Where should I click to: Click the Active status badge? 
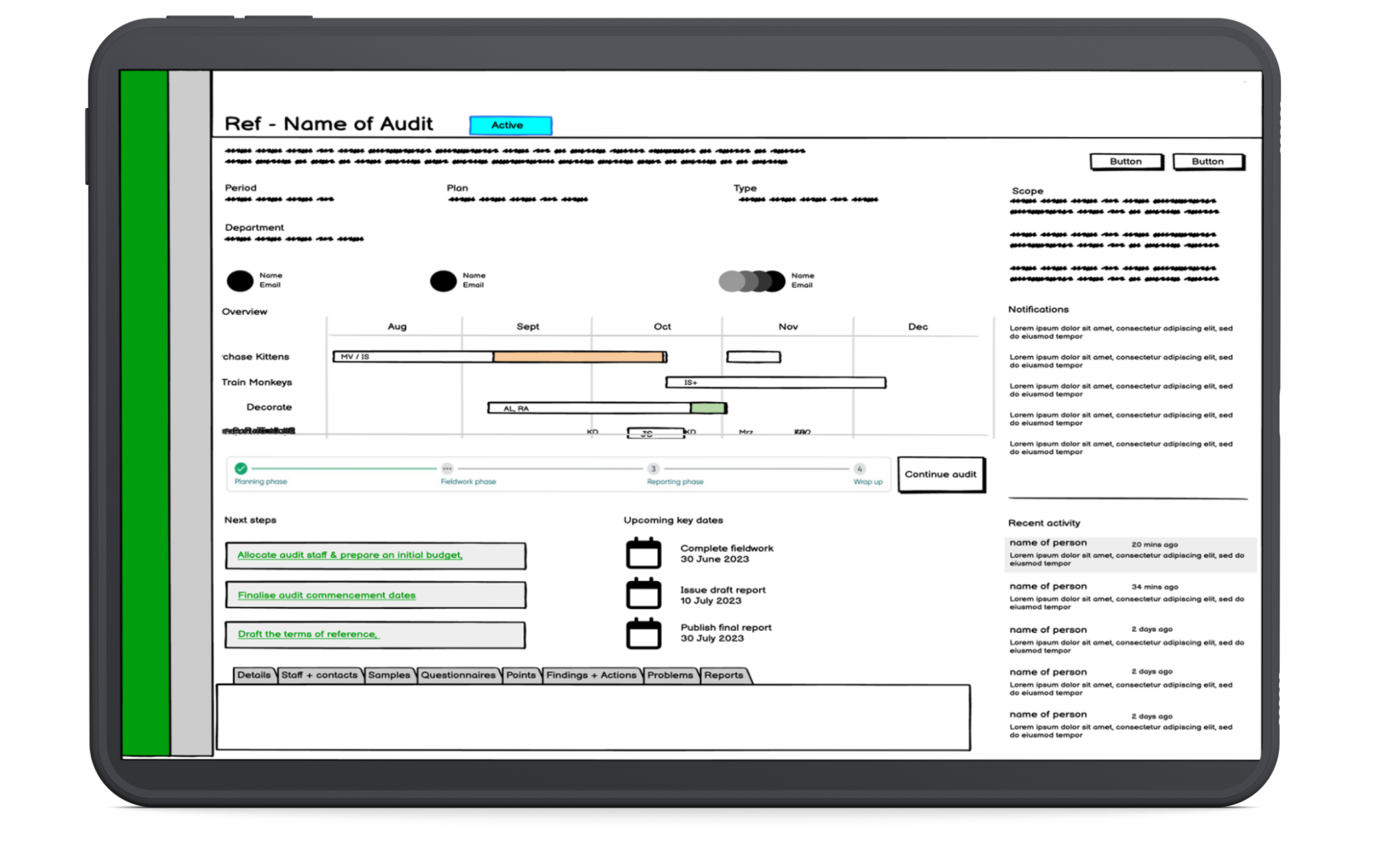point(511,125)
